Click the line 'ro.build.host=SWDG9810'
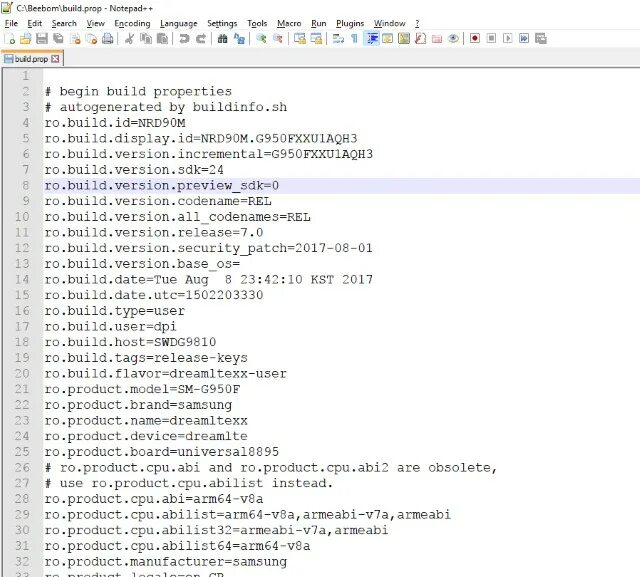 tap(130, 342)
